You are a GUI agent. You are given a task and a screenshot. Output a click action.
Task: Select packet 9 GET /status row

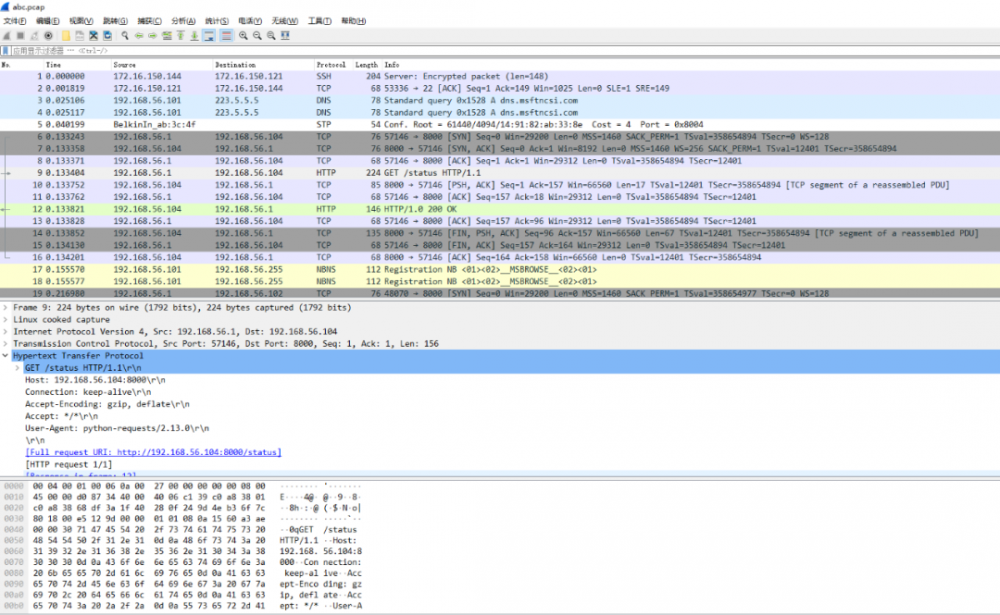500,173
